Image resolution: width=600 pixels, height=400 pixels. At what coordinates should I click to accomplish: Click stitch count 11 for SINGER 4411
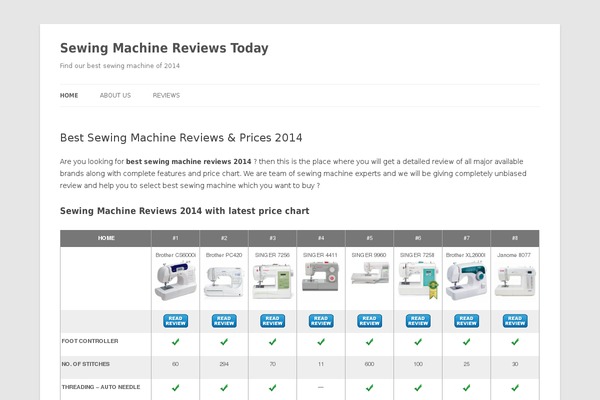tap(321, 364)
